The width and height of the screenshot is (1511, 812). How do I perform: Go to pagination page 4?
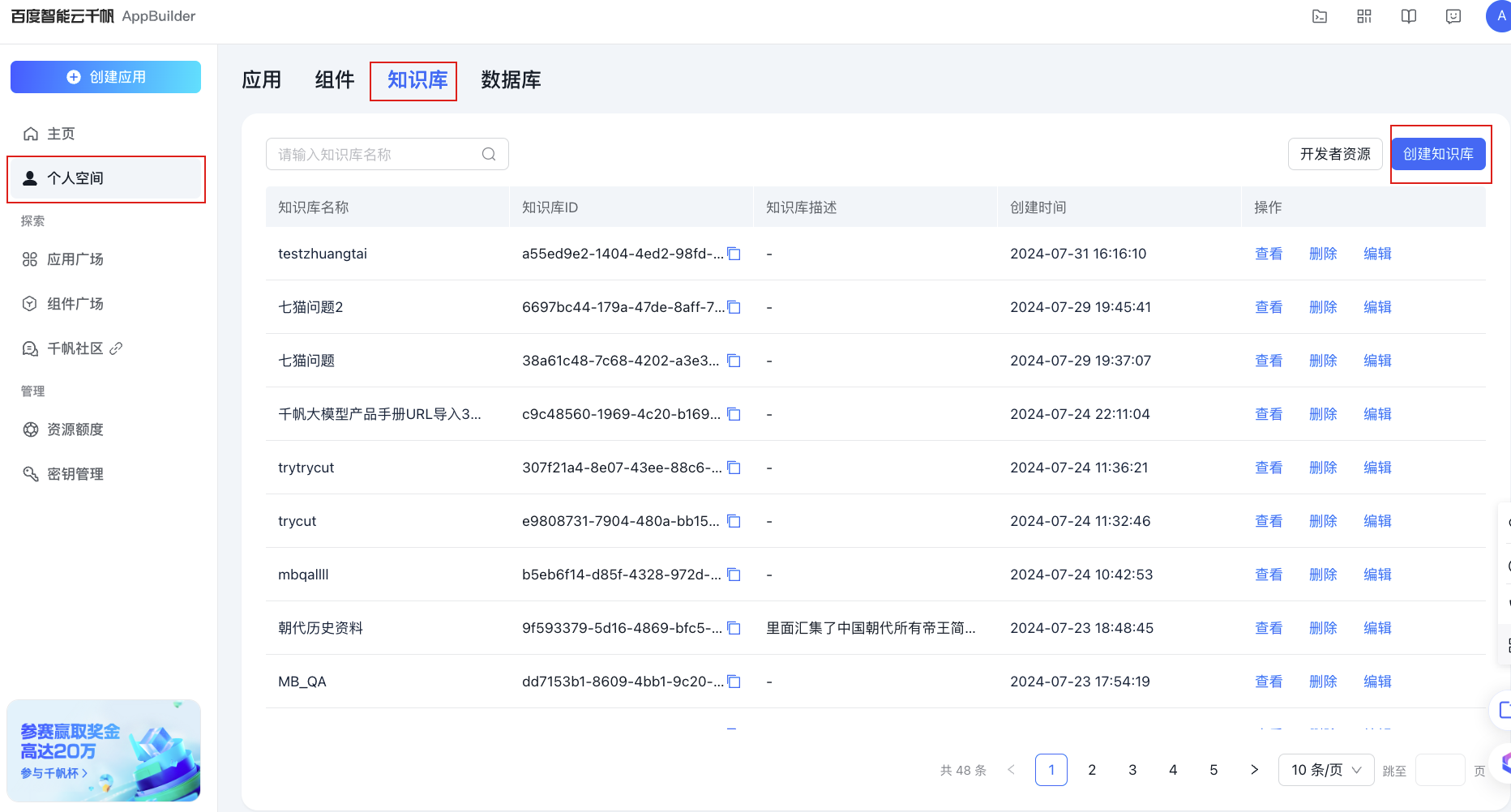[1173, 770]
